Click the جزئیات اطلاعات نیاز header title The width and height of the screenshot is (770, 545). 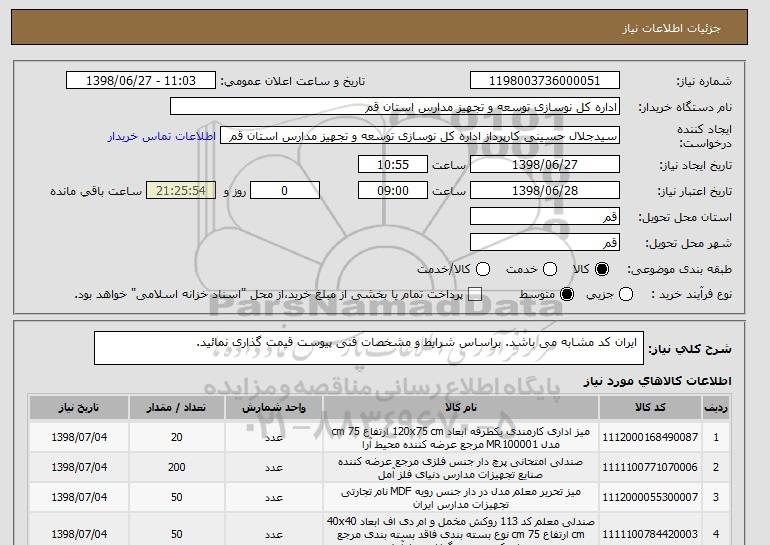[672, 28]
